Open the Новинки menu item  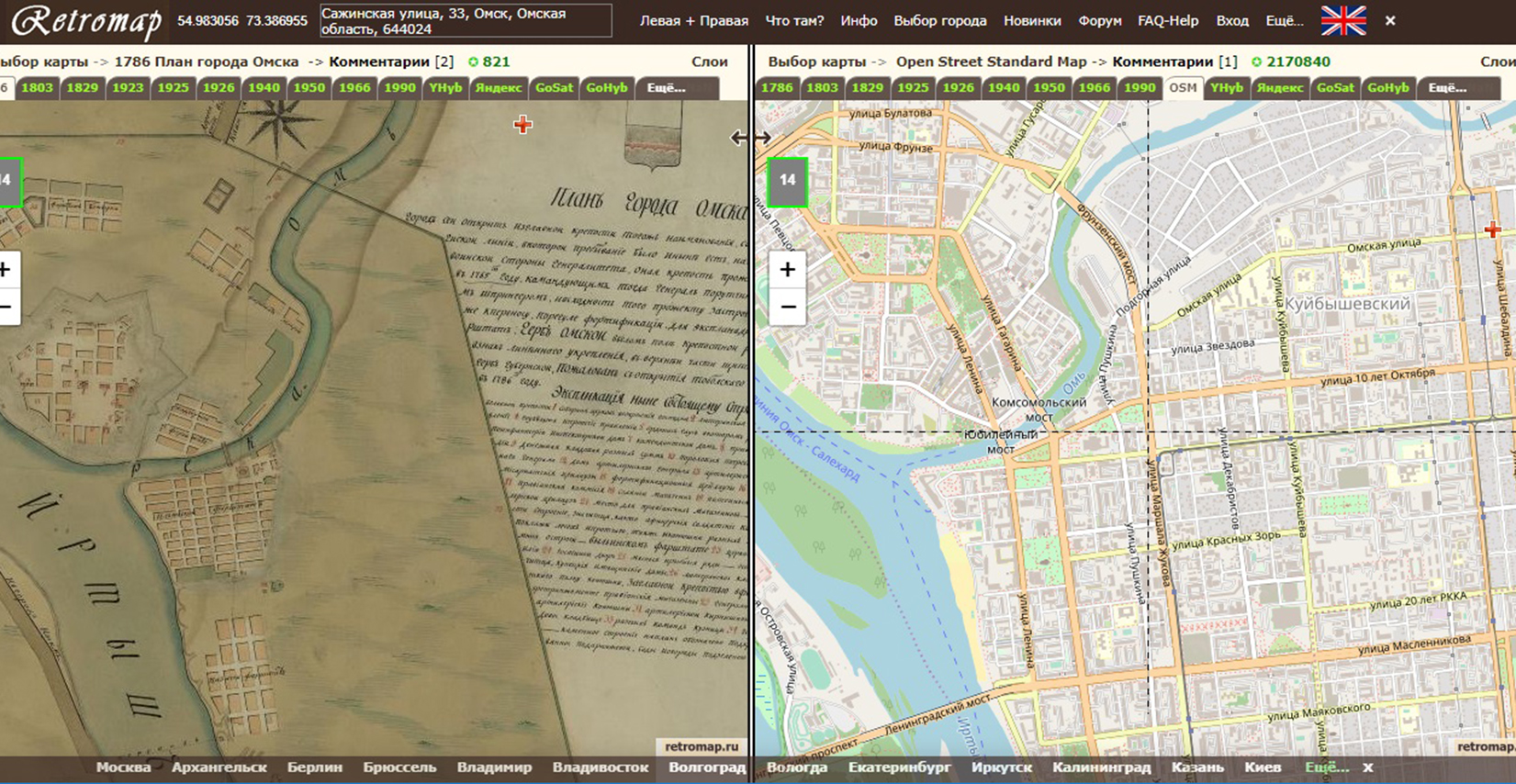pyautogui.click(x=1032, y=20)
